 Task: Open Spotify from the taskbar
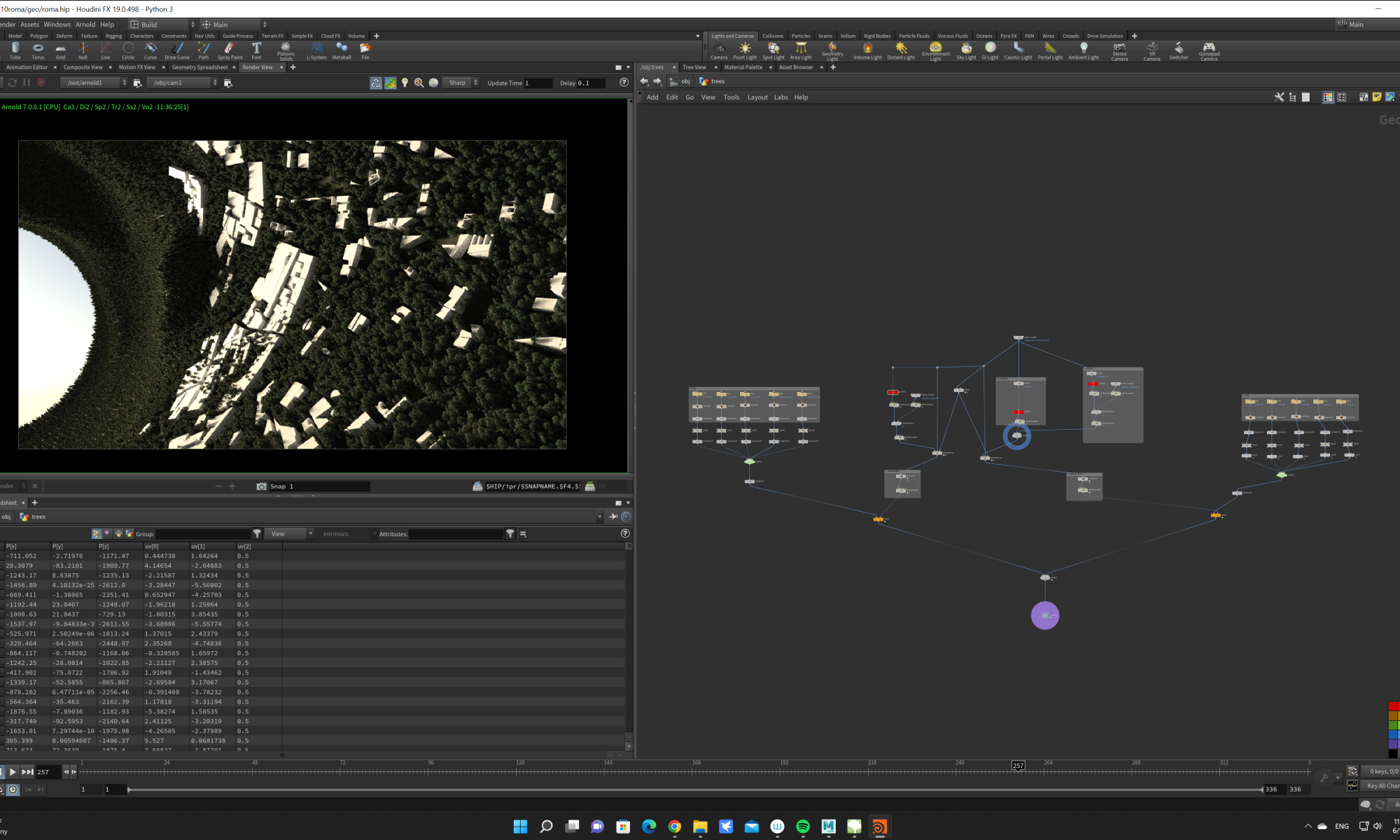tap(803, 827)
